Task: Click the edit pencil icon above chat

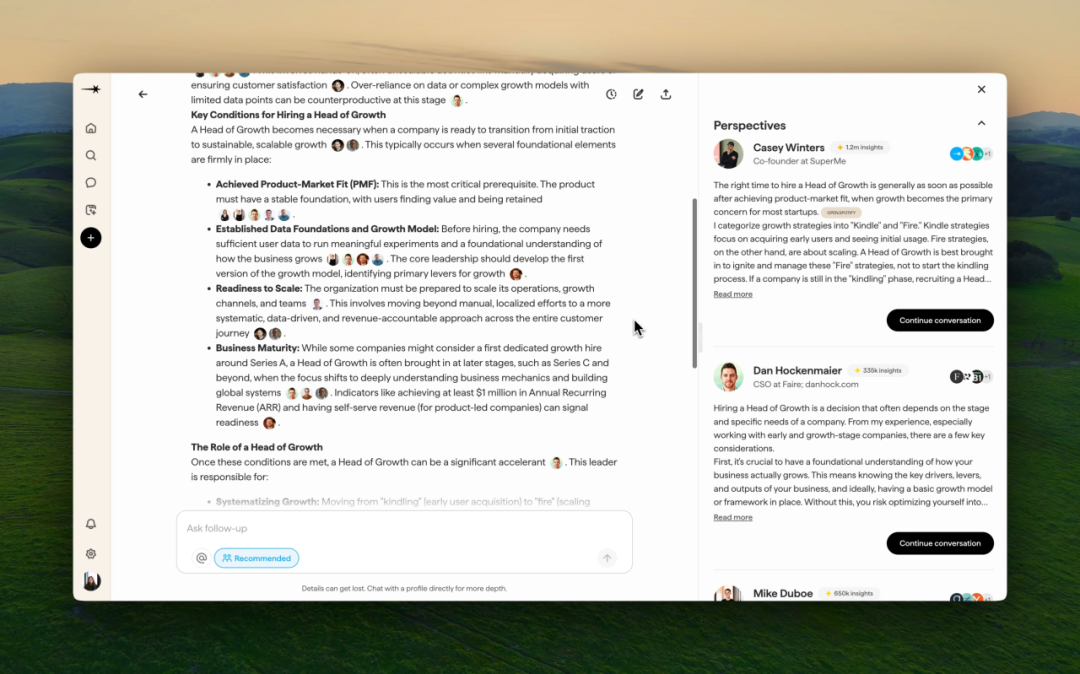Action: [638, 94]
